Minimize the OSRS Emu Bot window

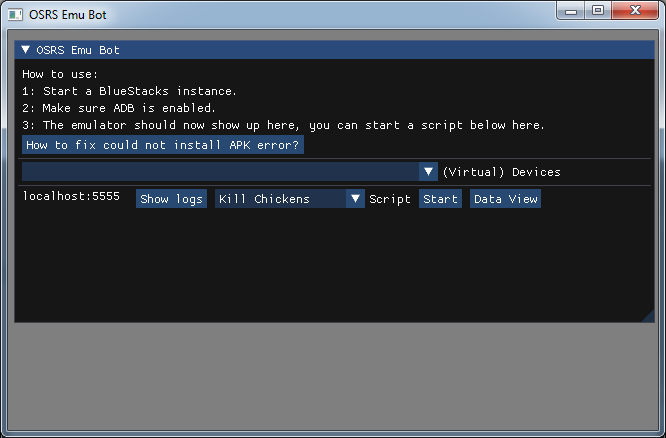point(571,10)
